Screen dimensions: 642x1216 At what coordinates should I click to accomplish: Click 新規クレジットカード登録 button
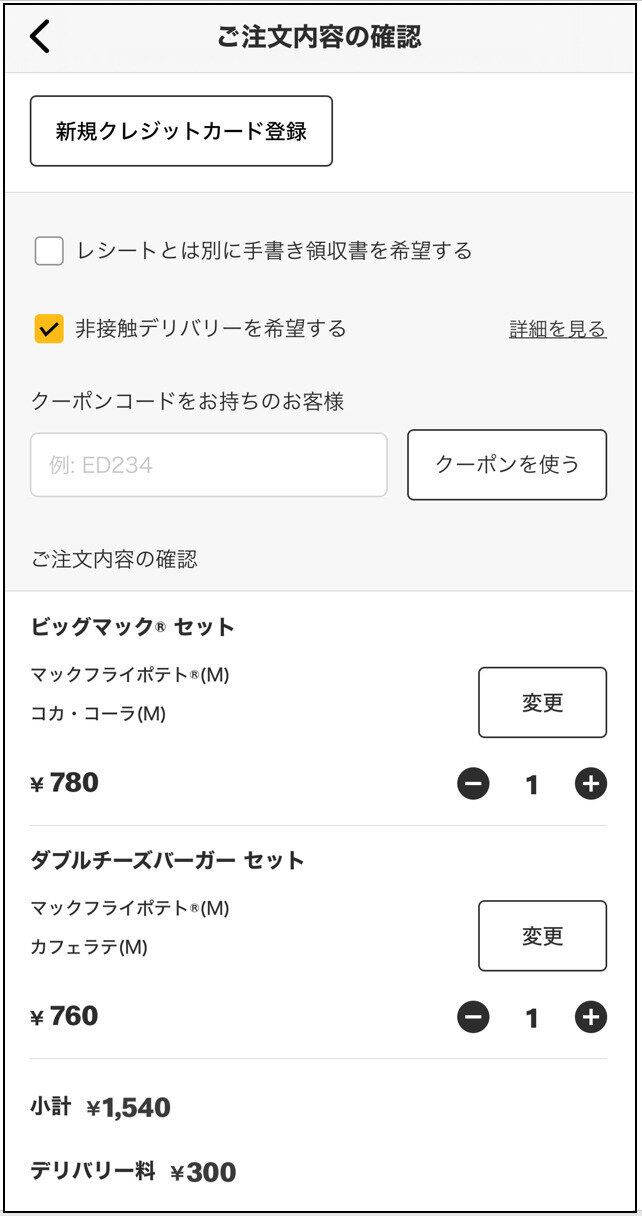click(x=181, y=131)
